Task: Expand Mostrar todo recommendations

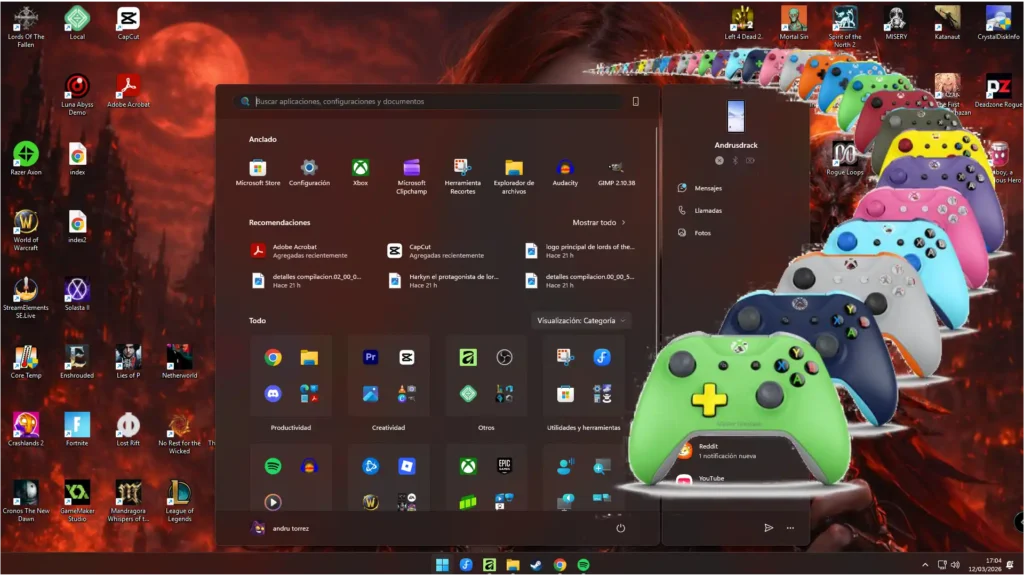Action: coord(599,223)
